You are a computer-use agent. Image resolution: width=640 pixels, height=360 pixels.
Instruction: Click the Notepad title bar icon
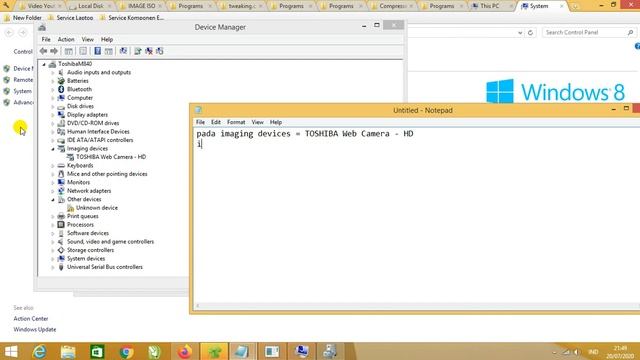pos(199,110)
